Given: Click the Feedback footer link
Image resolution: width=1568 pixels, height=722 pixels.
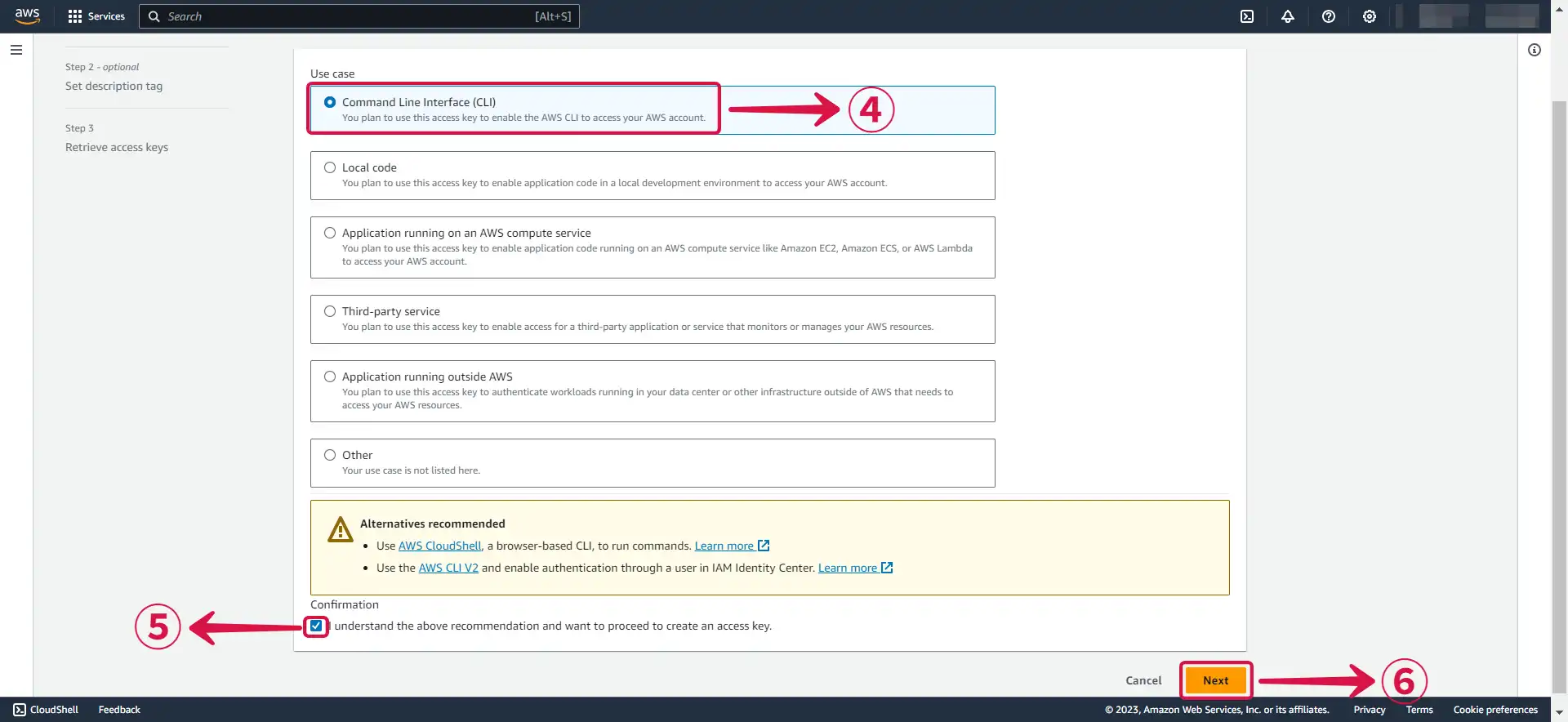Looking at the screenshot, I should click(x=119, y=710).
